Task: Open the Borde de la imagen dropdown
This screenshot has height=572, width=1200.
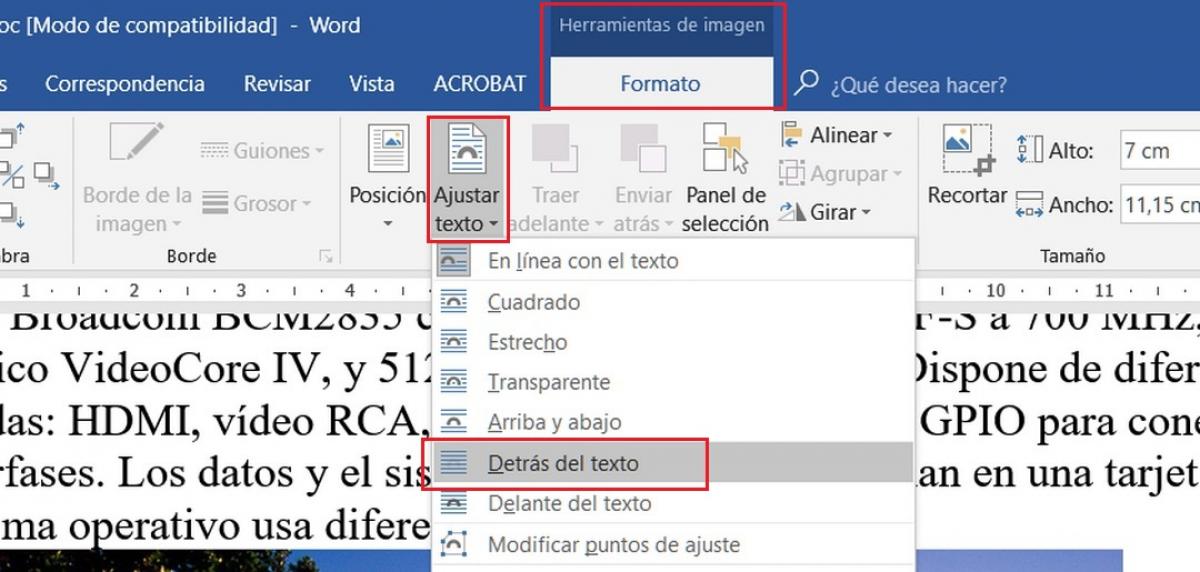Action: pyautogui.click(x=137, y=209)
